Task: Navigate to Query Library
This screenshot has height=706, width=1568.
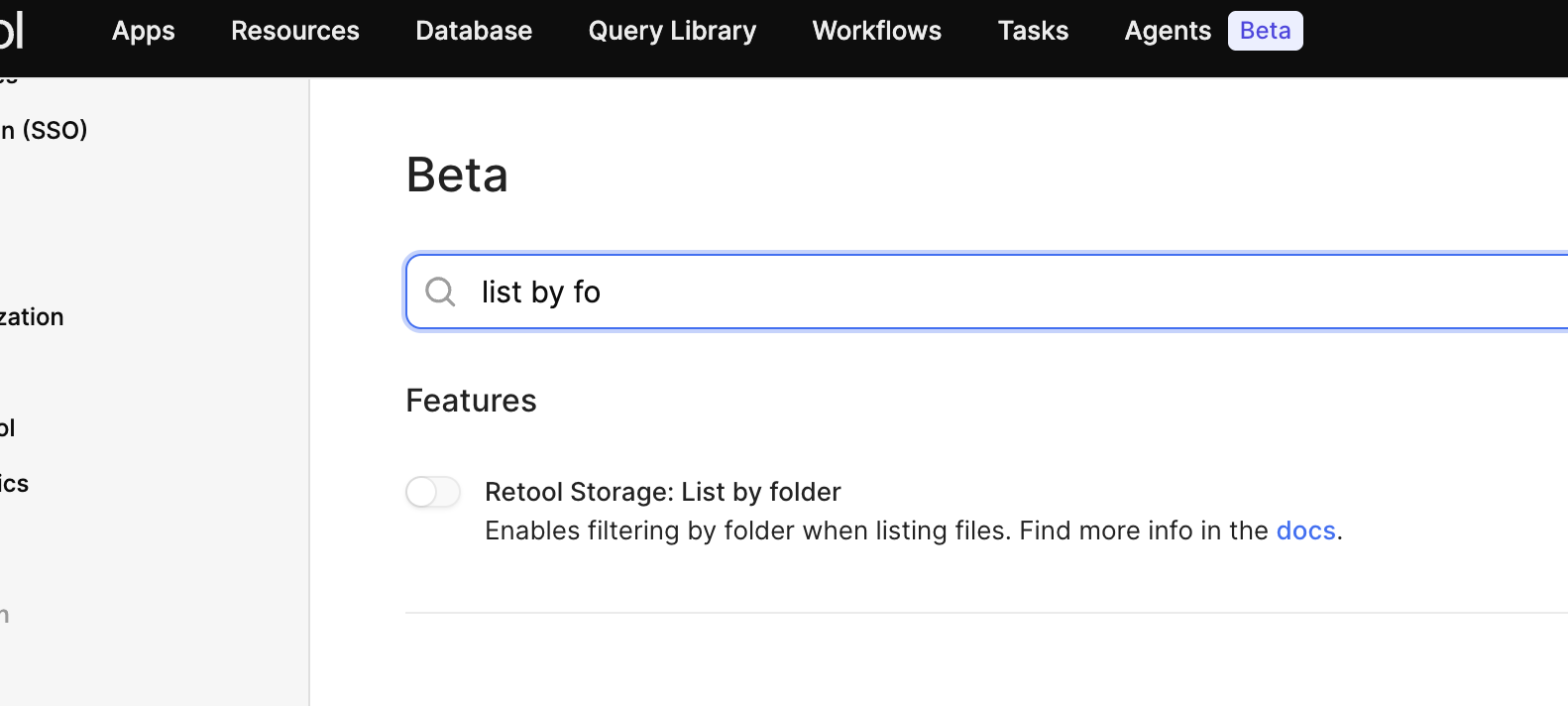Action: (672, 31)
